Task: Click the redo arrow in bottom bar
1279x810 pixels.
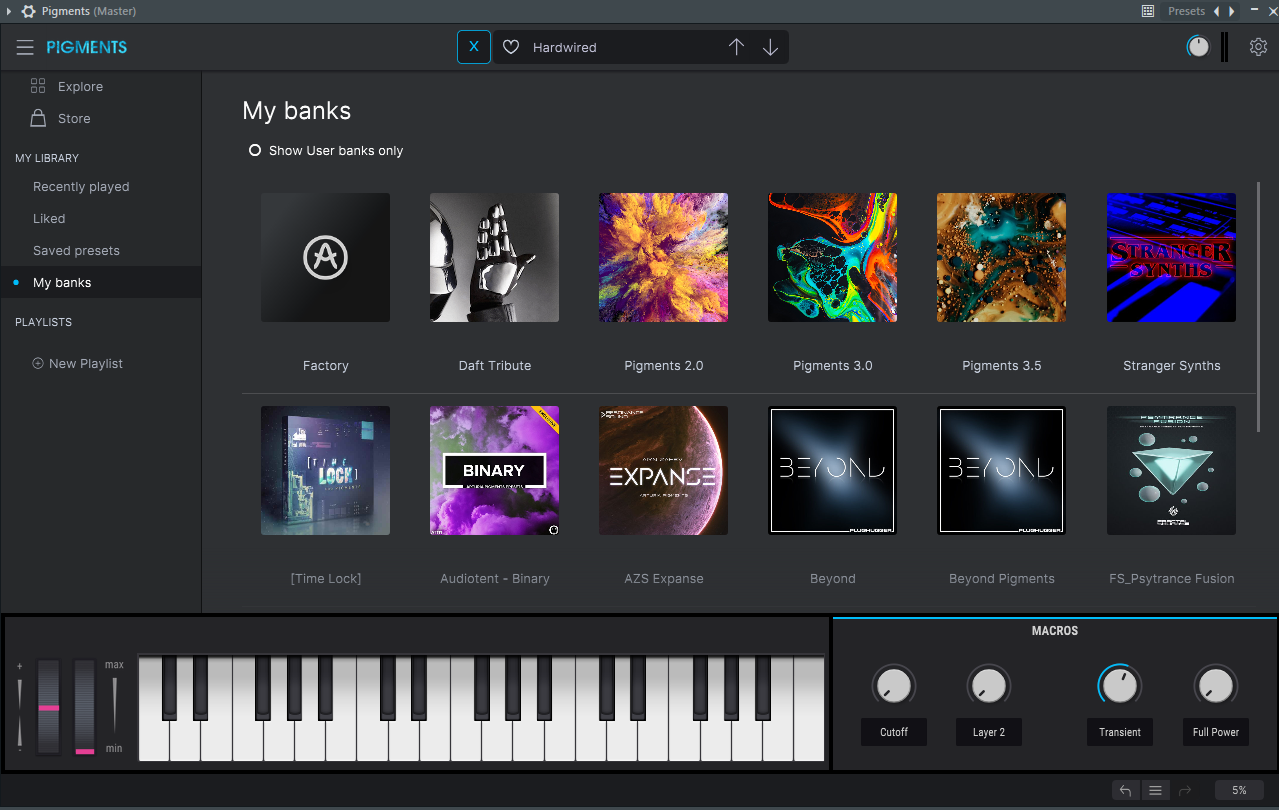Action: pos(1185,790)
